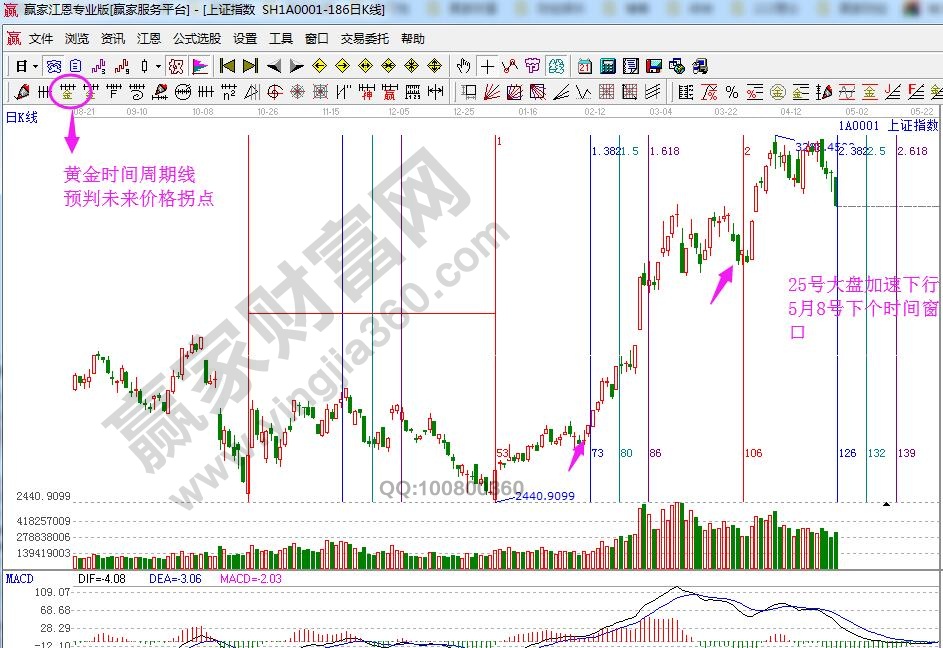Image resolution: width=943 pixels, height=648 pixels.
Task: Open the 交易委托 menu
Action: click(365, 39)
